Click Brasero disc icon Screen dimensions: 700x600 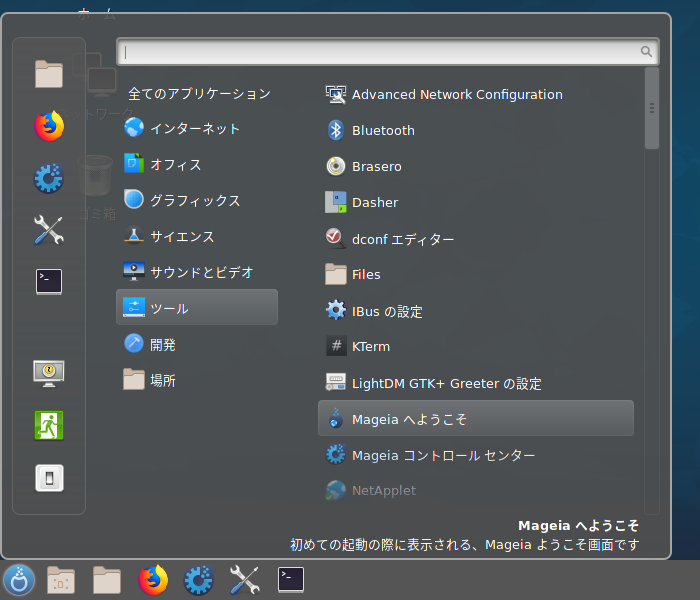(x=336, y=167)
